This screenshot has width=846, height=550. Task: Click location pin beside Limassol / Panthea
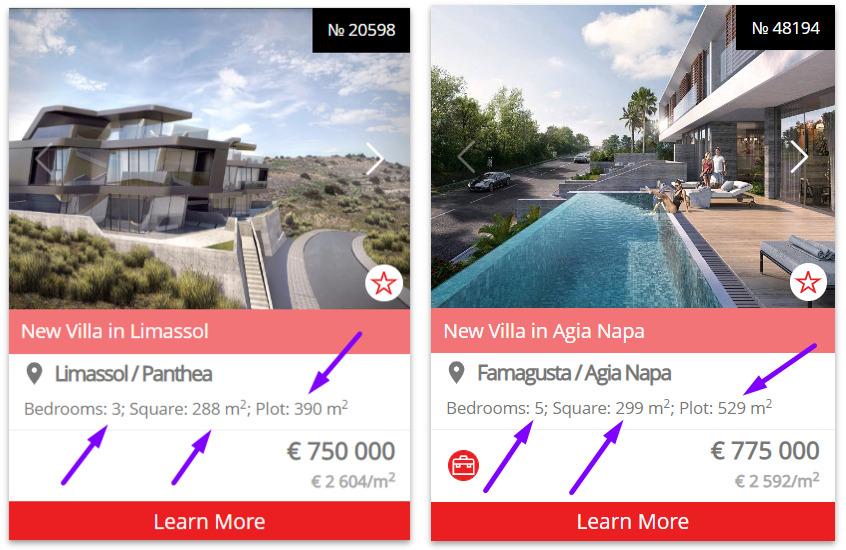[x=35, y=374]
